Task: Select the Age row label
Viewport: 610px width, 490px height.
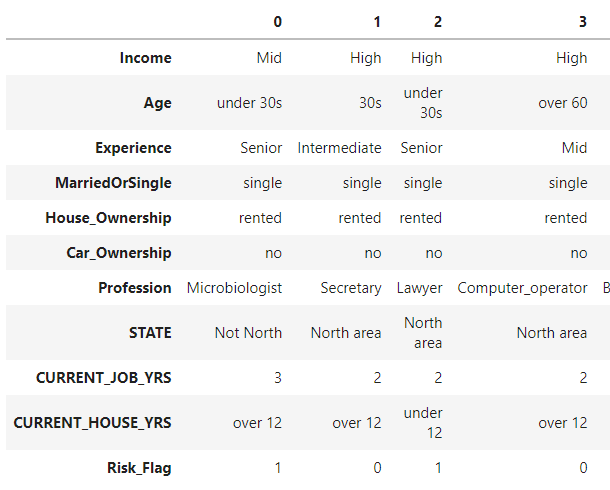Action: click(157, 103)
